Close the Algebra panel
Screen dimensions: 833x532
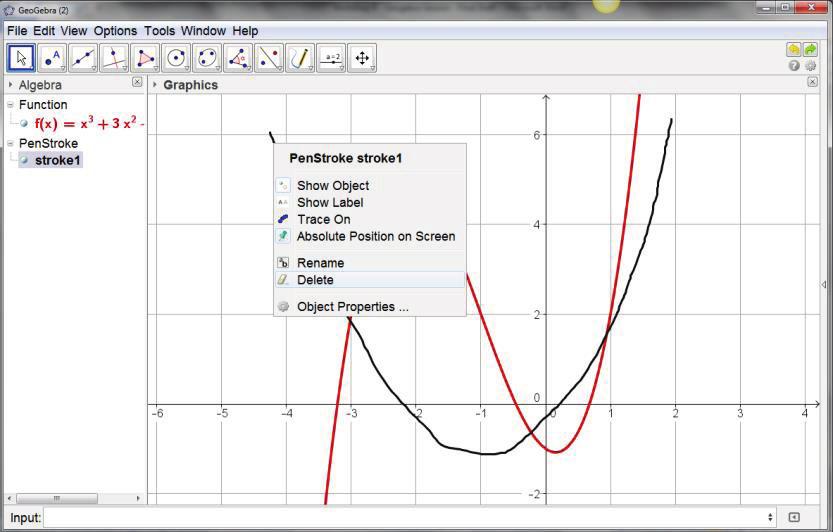[137, 82]
